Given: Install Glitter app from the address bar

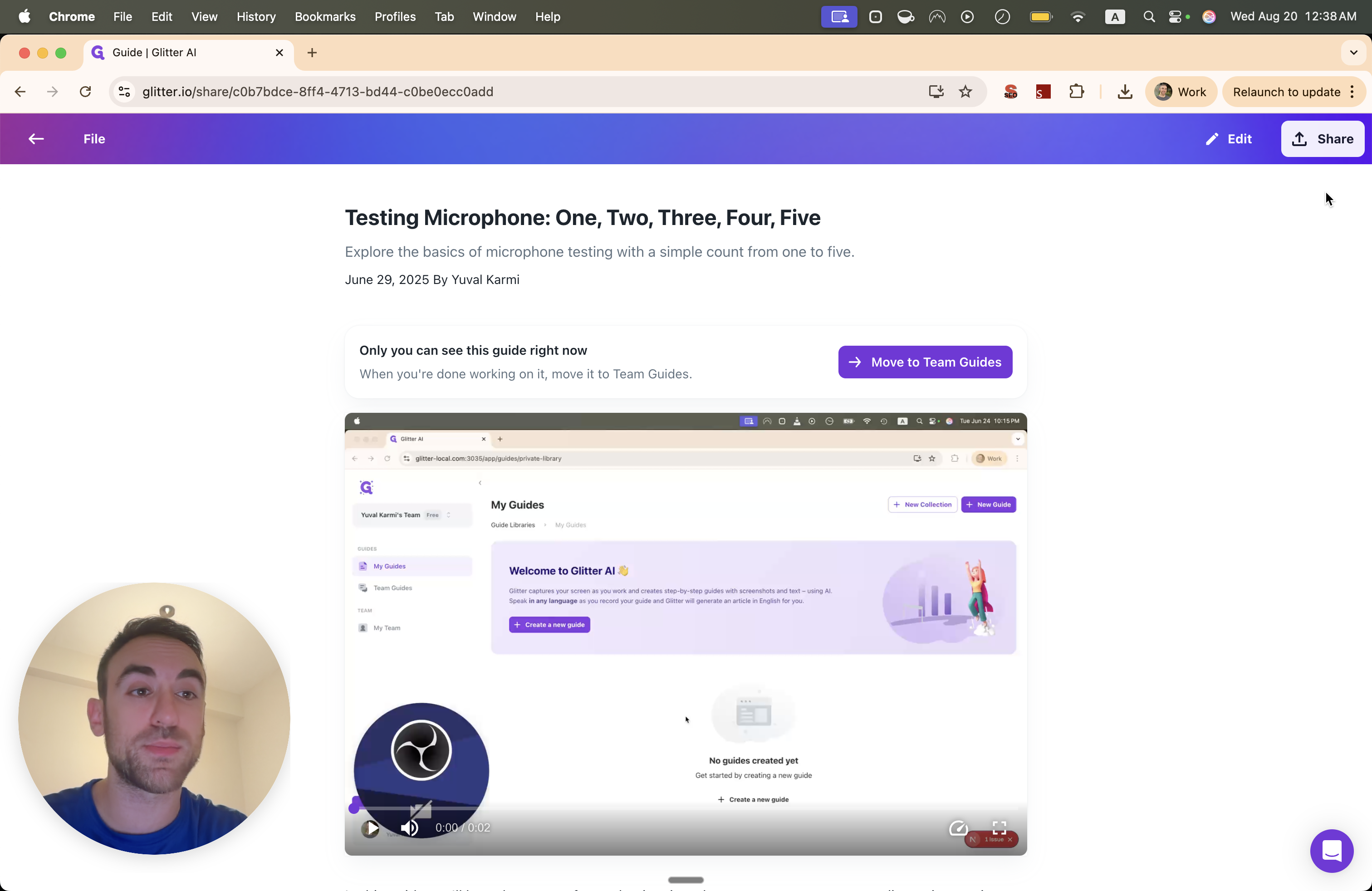Looking at the screenshot, I should (936, 92).
